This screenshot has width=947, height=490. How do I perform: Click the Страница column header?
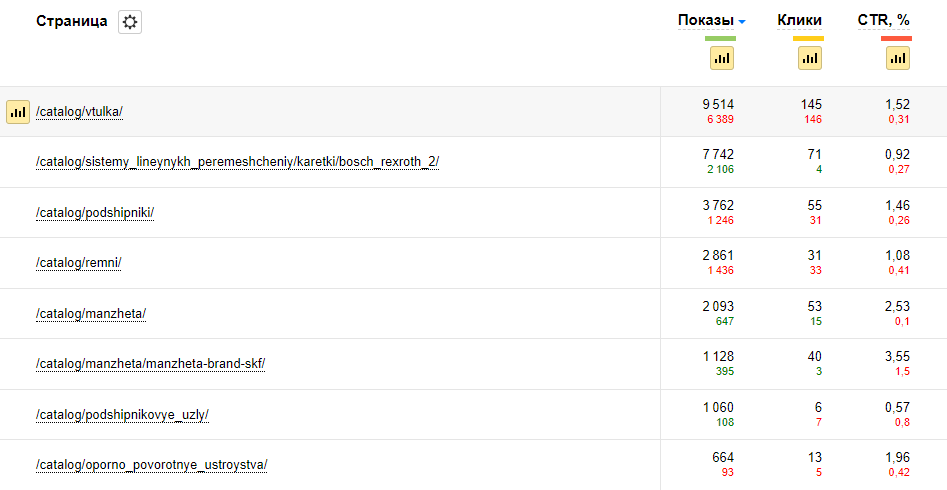[x=71, y=21]
